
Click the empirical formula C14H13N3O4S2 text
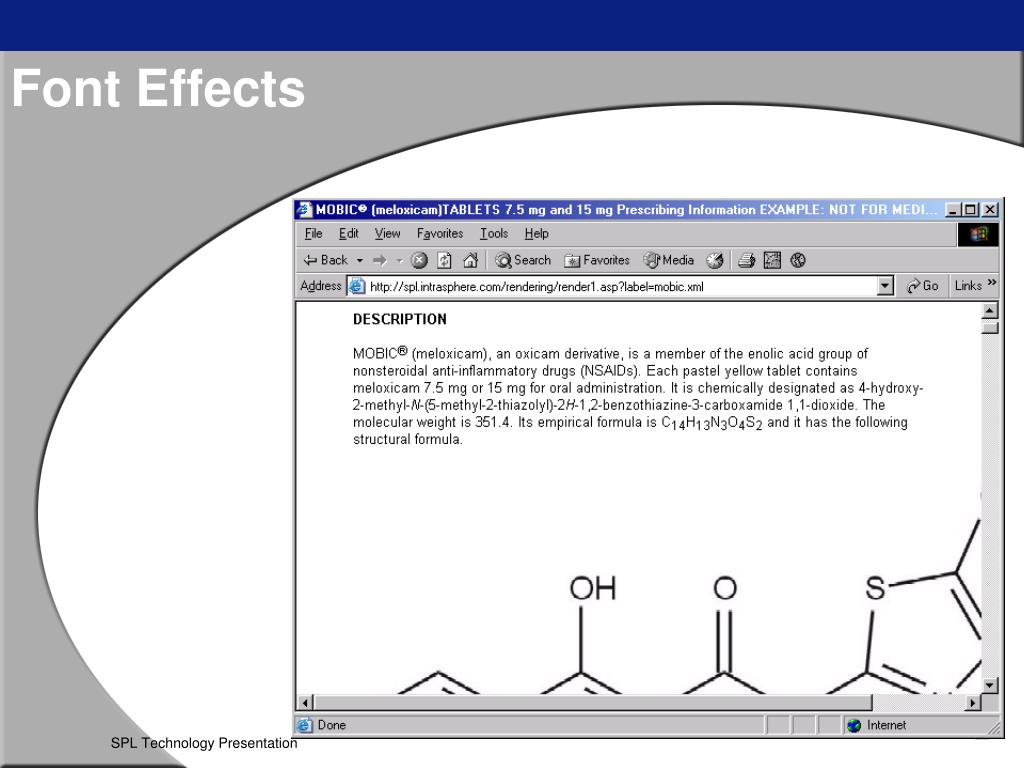[x=712, y=423]
